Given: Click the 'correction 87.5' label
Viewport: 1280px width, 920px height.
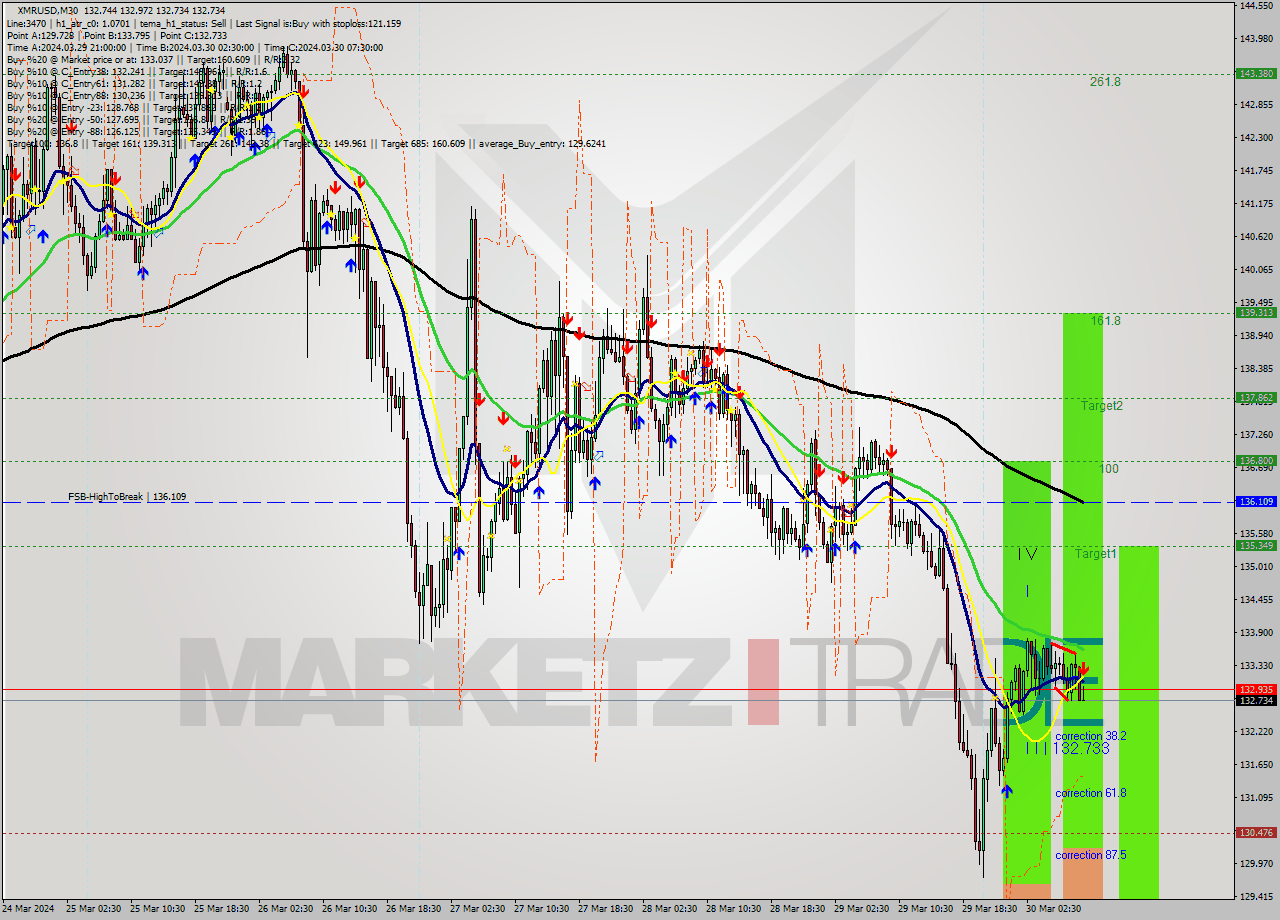Looking at the screenshot, I should (x=1091, y=855).
